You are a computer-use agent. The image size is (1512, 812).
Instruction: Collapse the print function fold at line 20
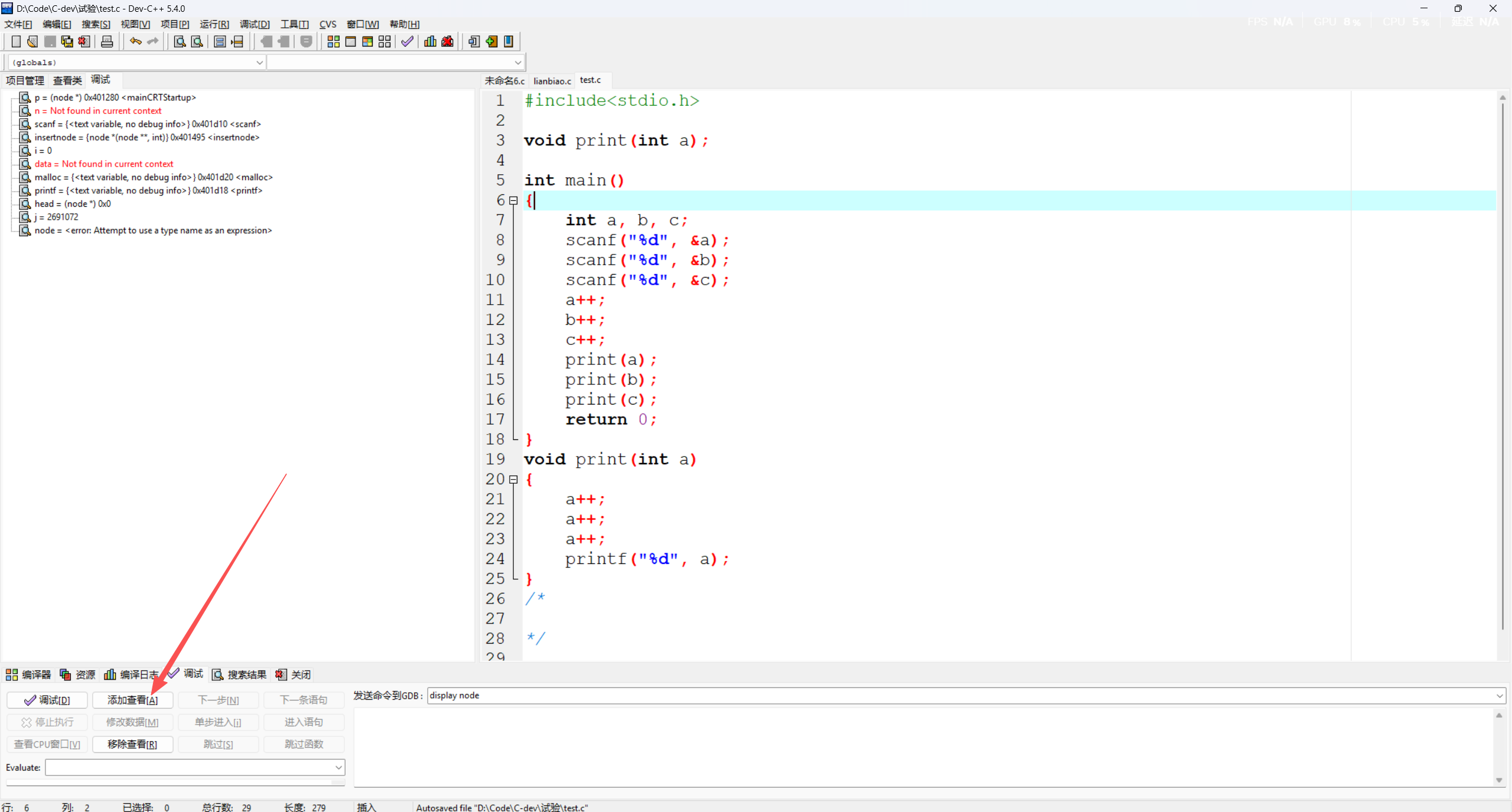coord(513,480)
